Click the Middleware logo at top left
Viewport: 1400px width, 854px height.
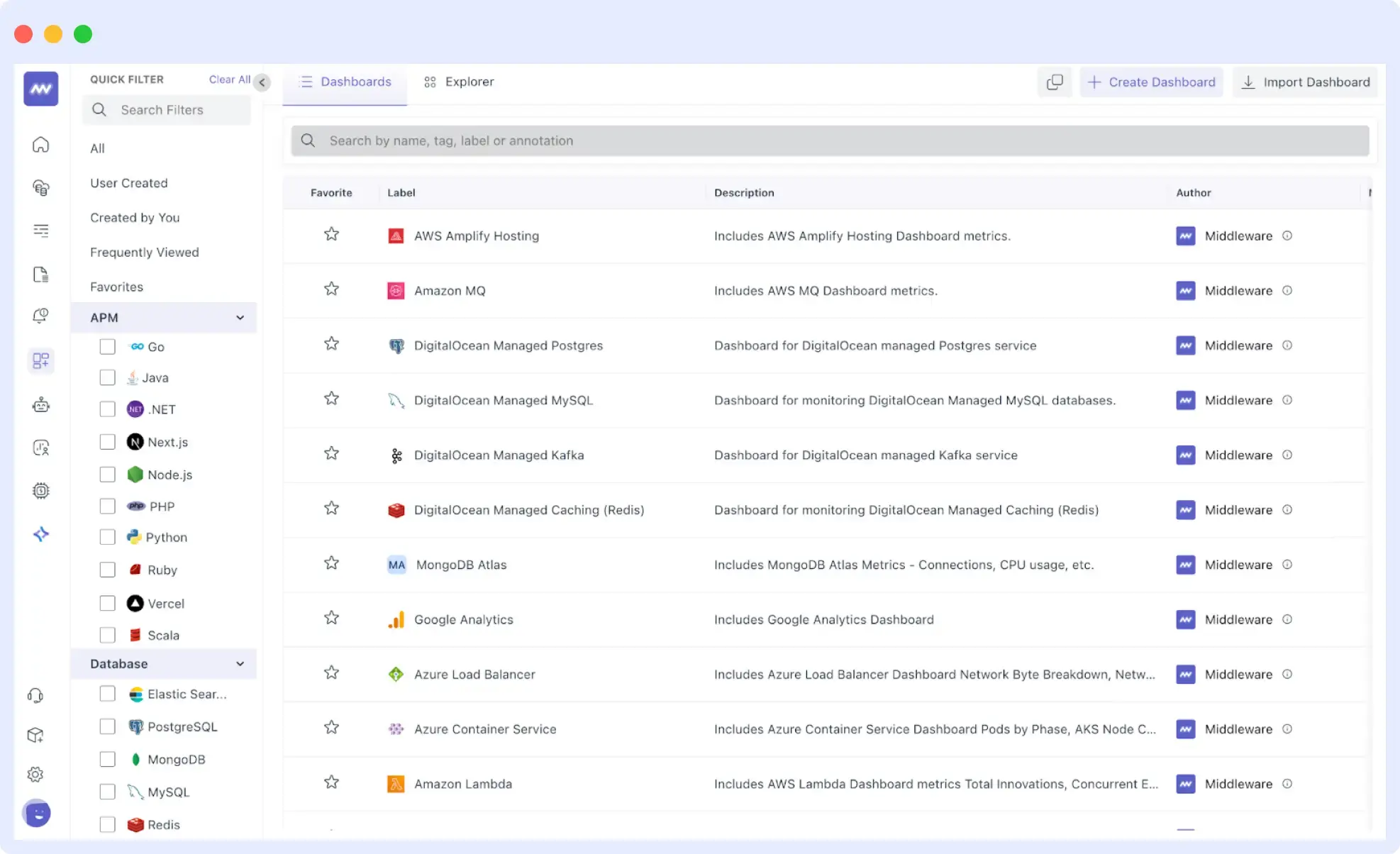(40, 88)
